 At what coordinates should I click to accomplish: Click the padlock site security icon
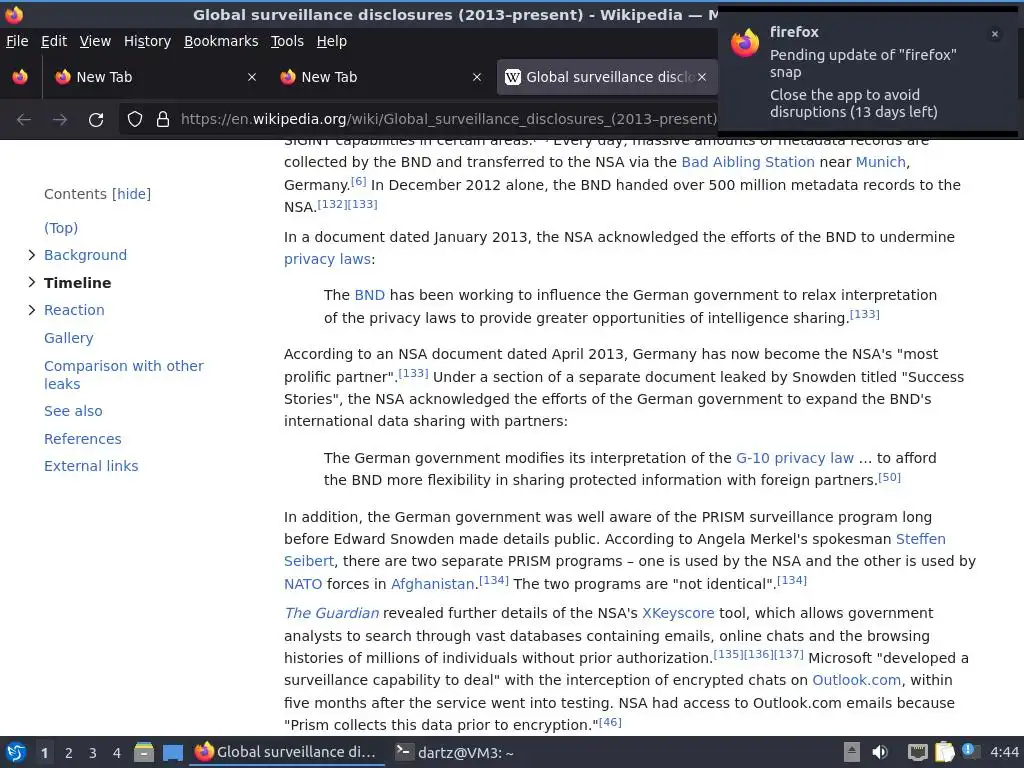(x=163, y=120)
